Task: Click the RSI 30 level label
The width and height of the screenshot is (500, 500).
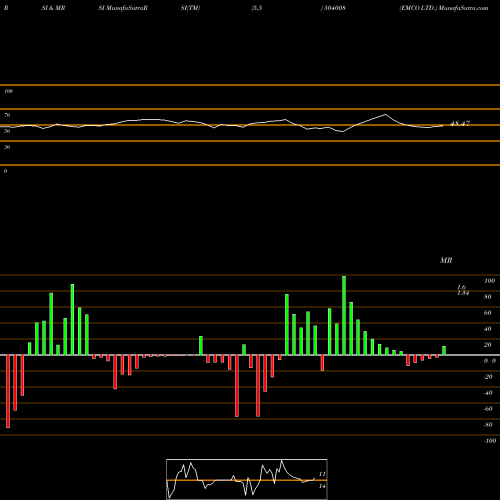Action: click(x=7, y=147)
